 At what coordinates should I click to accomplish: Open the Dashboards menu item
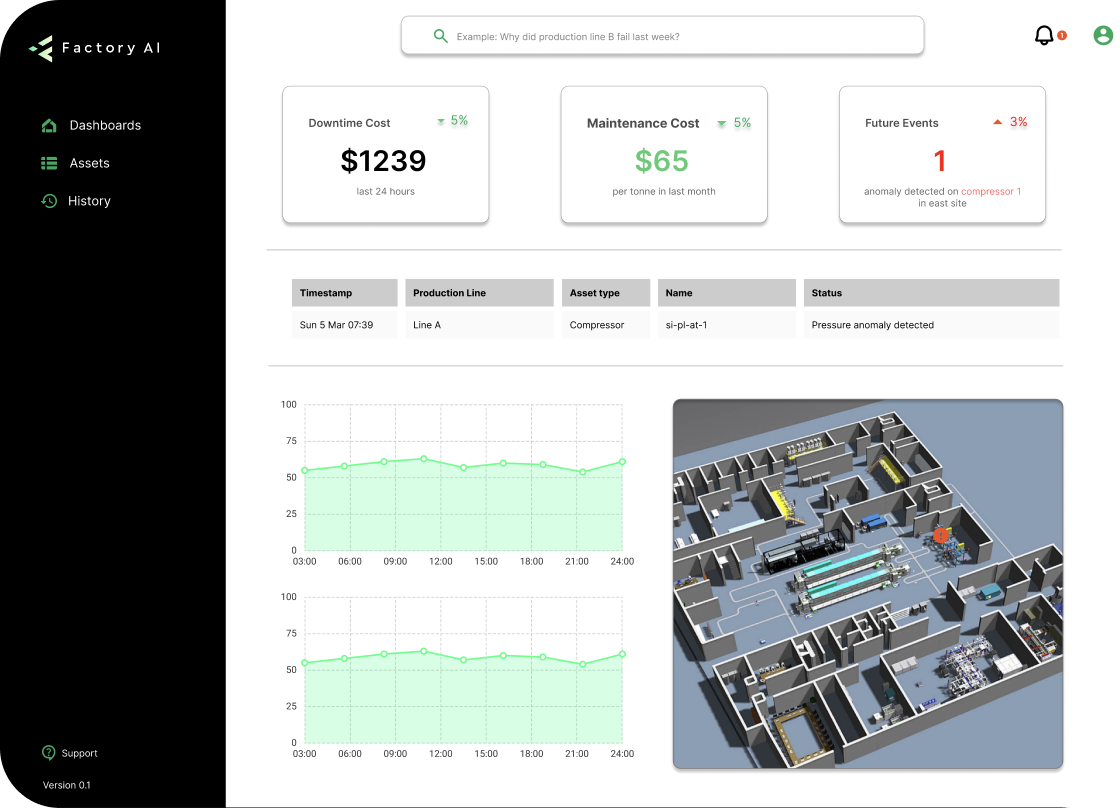point(105,125)
